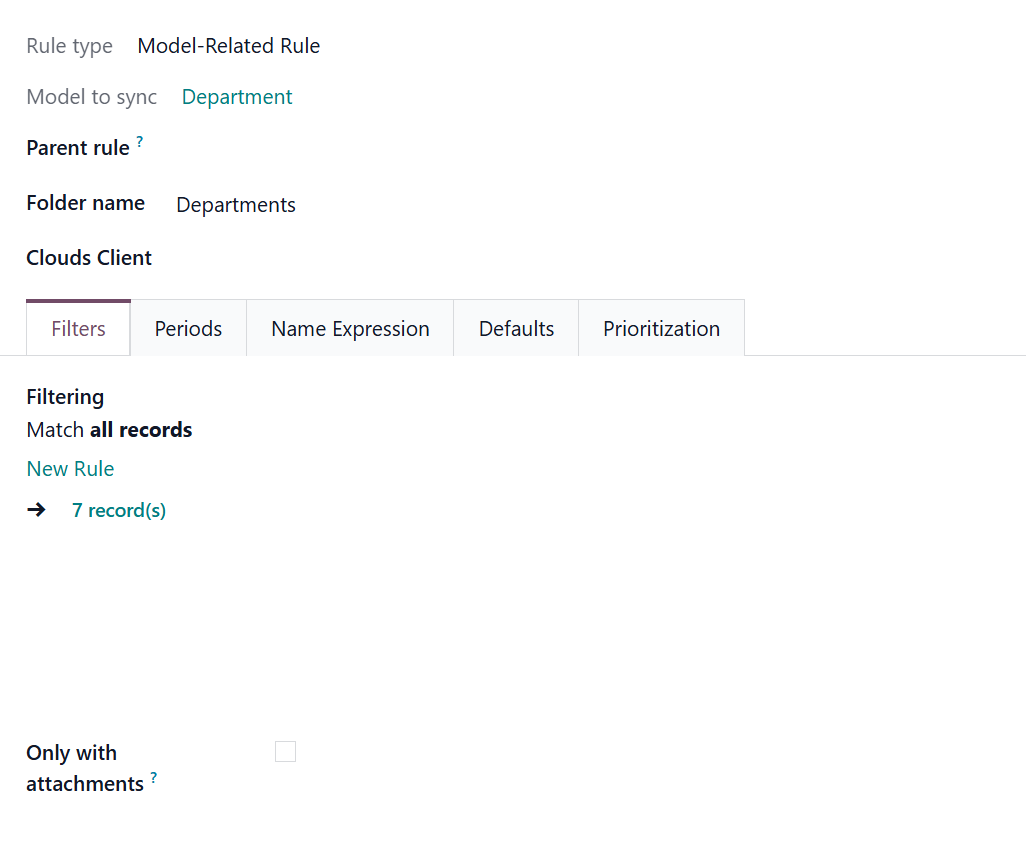Click the Filtering heading
Viewport: 1026px width, 856px height.
point(65,397)
